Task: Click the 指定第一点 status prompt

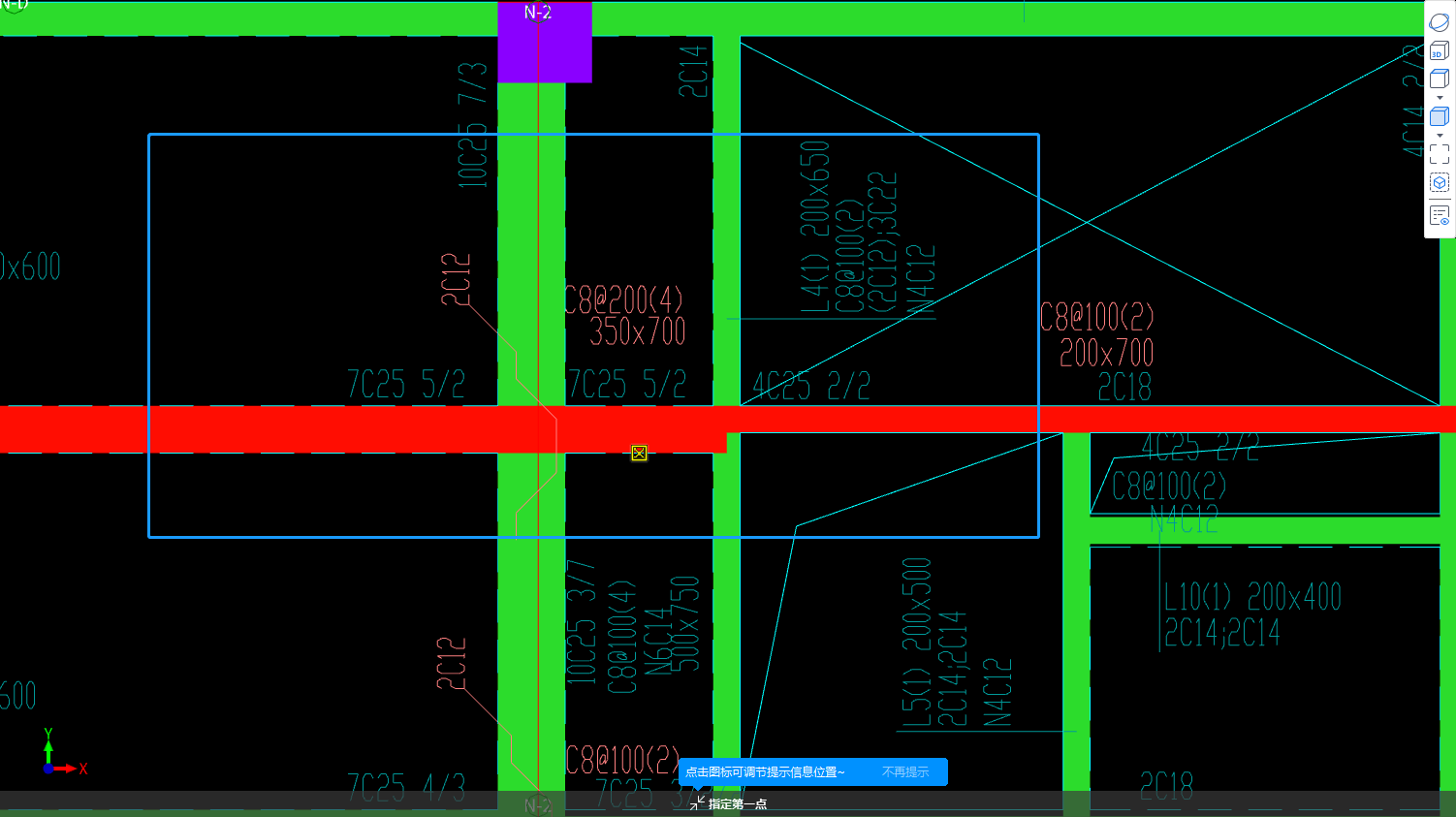Action: [738, 804]
